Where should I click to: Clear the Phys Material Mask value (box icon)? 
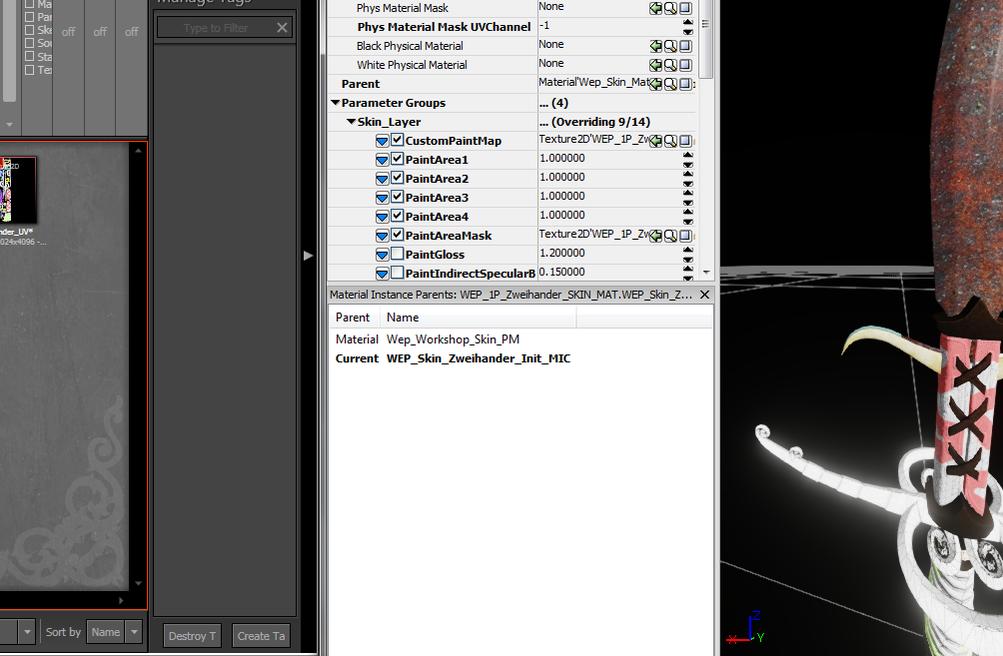click(685, 8)
